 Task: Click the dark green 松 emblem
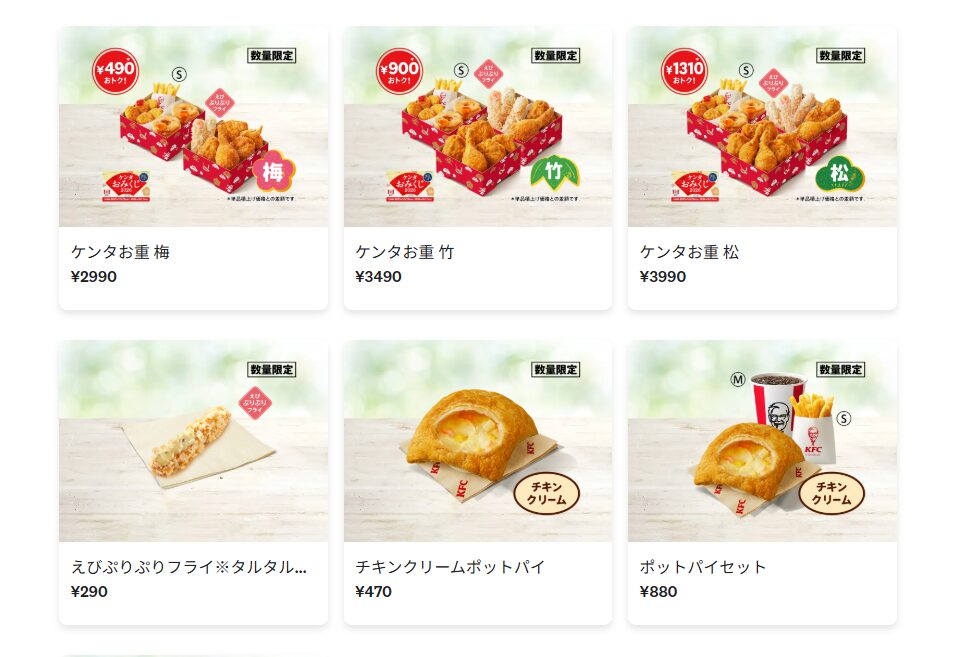(840, 173)
